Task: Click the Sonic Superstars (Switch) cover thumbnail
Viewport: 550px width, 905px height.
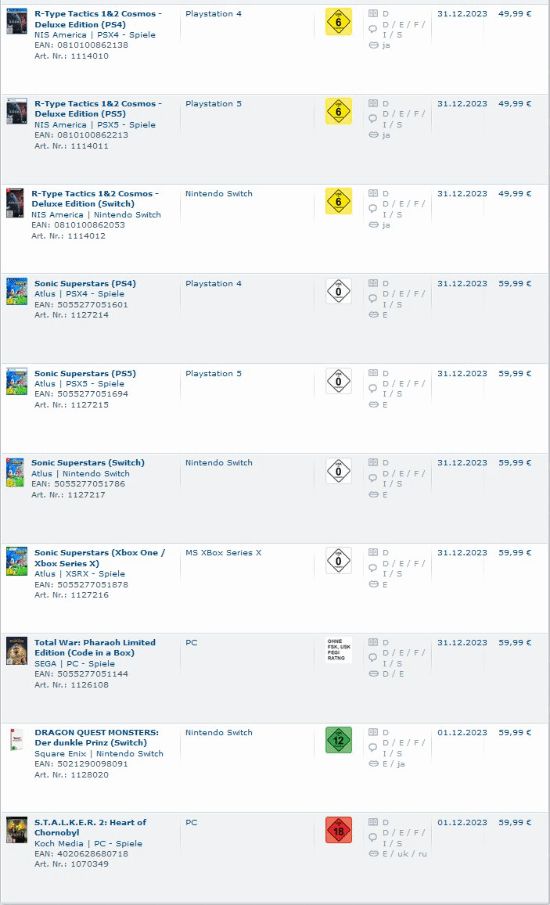Action: 15,472
